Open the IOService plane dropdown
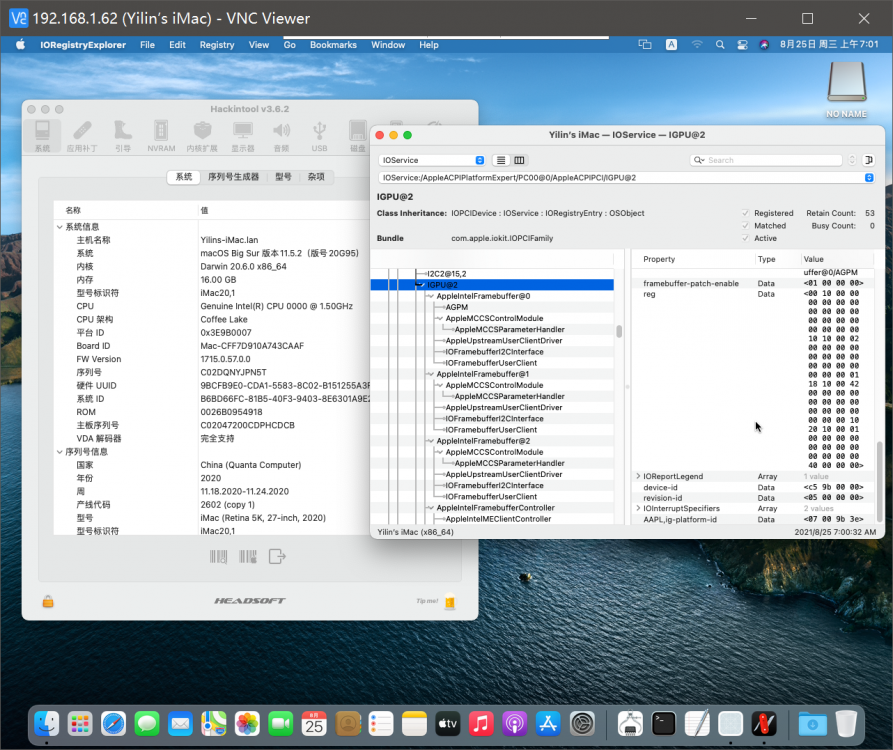The image size is (893, 750). click(x=432, y=160)
